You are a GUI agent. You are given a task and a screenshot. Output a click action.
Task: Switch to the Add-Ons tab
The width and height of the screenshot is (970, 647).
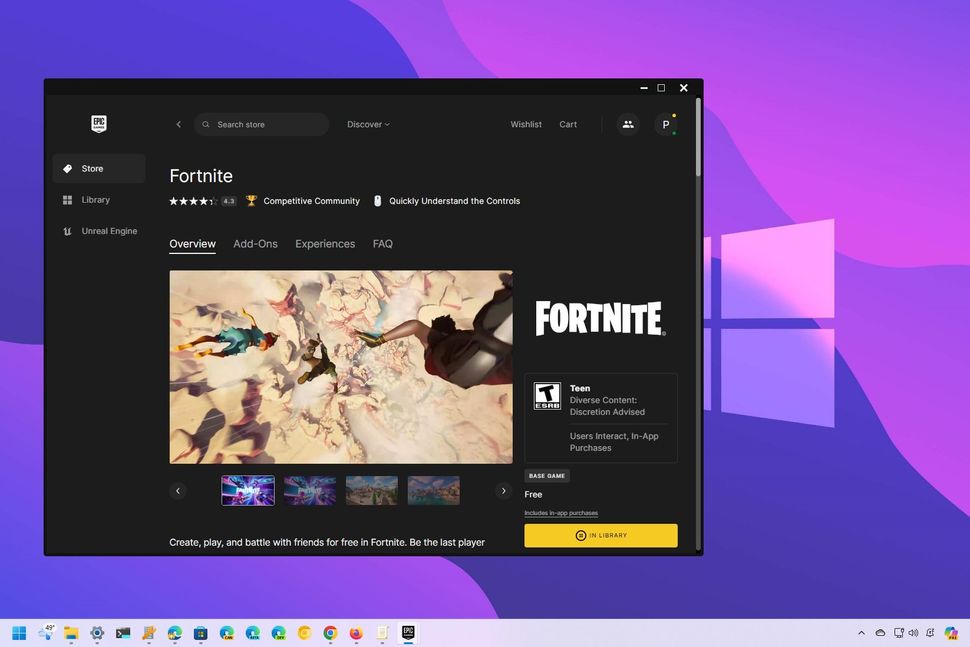coord(256,243)
